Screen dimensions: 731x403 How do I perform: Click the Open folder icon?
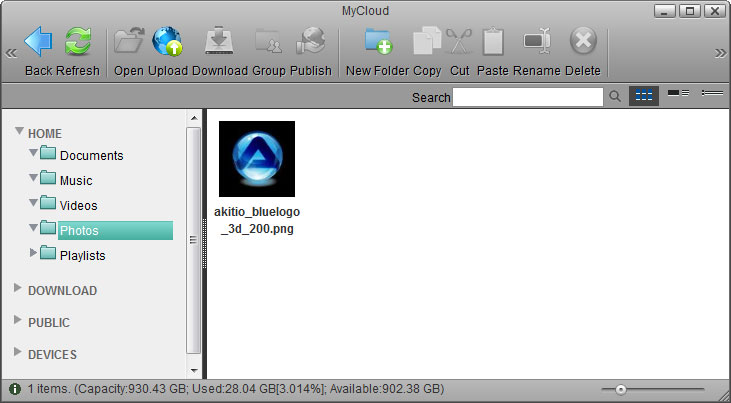[x=129, y=42]
